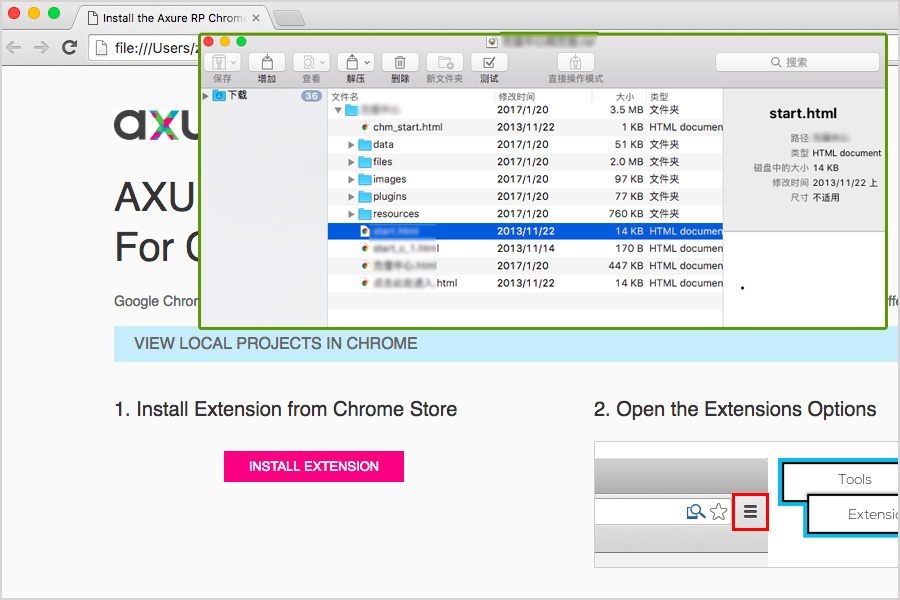Select the plugins folder row
900x600 pixels.
(x=525, y=196)
